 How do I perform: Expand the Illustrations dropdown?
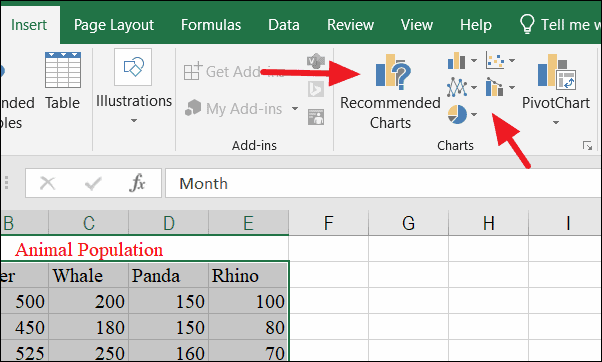[134, 121]
